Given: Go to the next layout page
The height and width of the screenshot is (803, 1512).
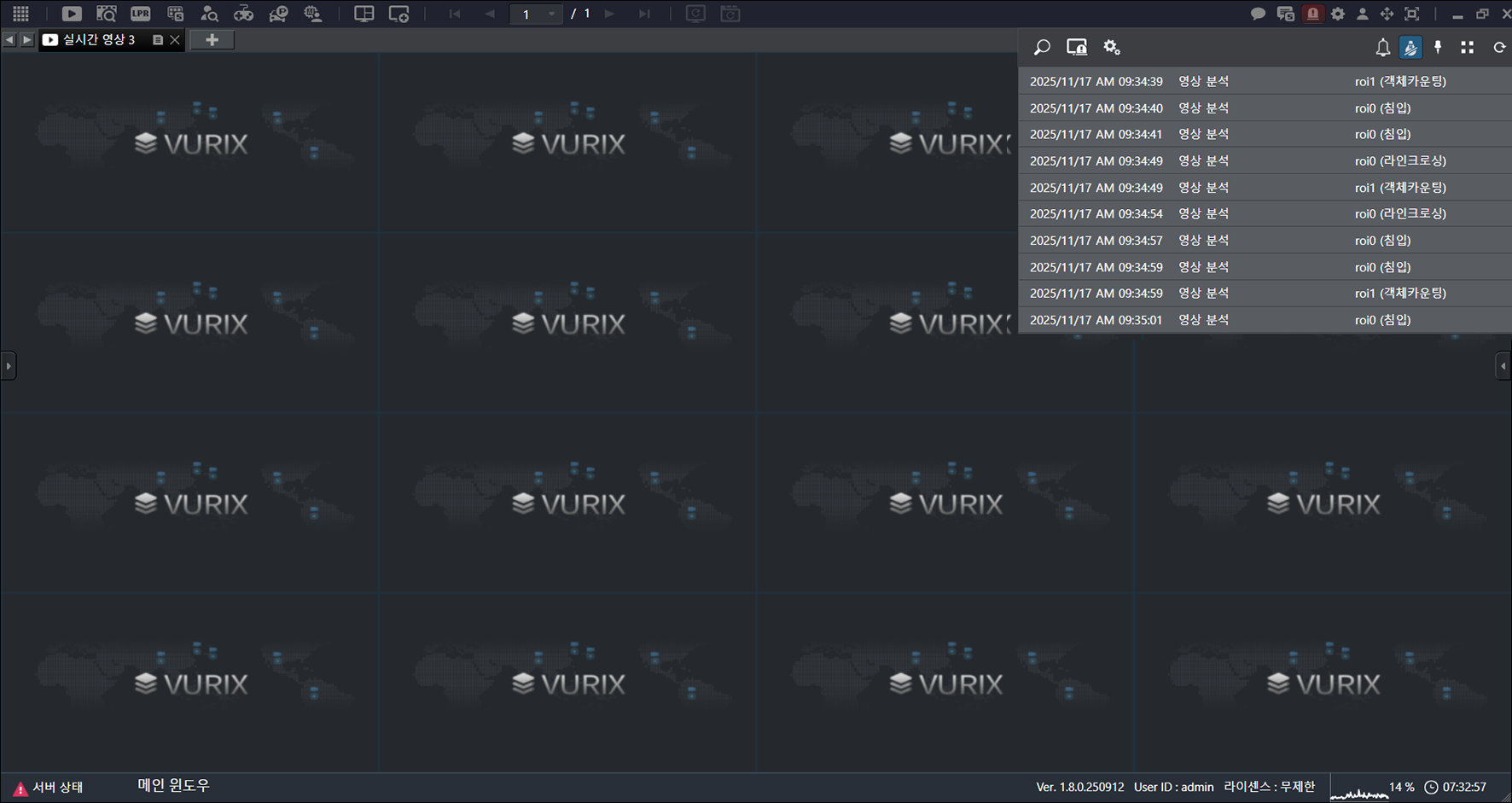Looking at the screenshot, I should coord(609,14).
